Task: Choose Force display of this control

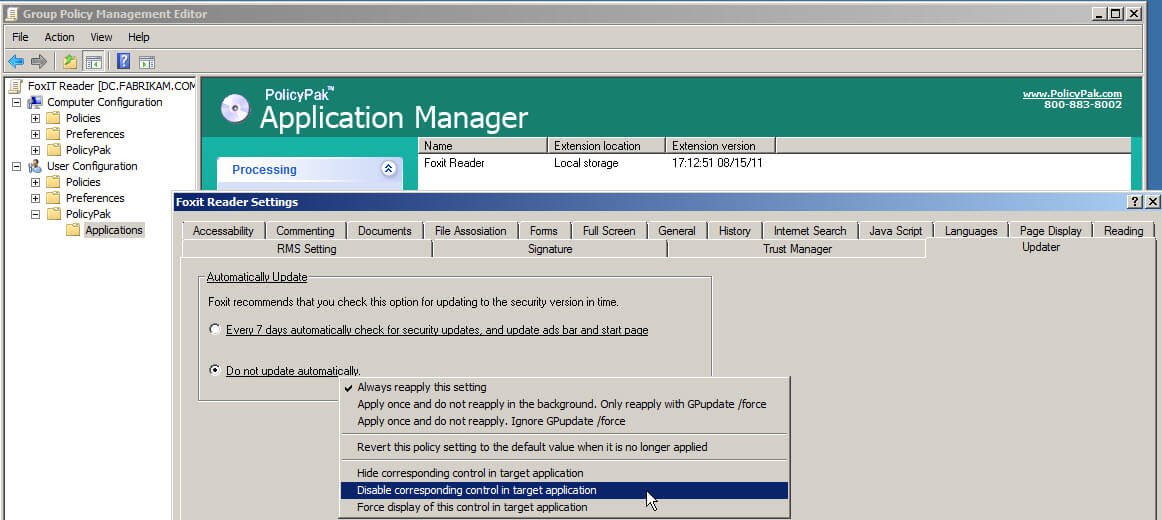Action: coord(564,507)
